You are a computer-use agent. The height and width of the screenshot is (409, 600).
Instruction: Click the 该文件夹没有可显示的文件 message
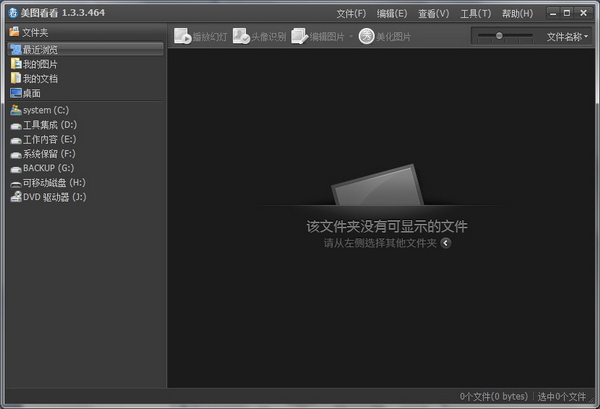tap(387, 226)
